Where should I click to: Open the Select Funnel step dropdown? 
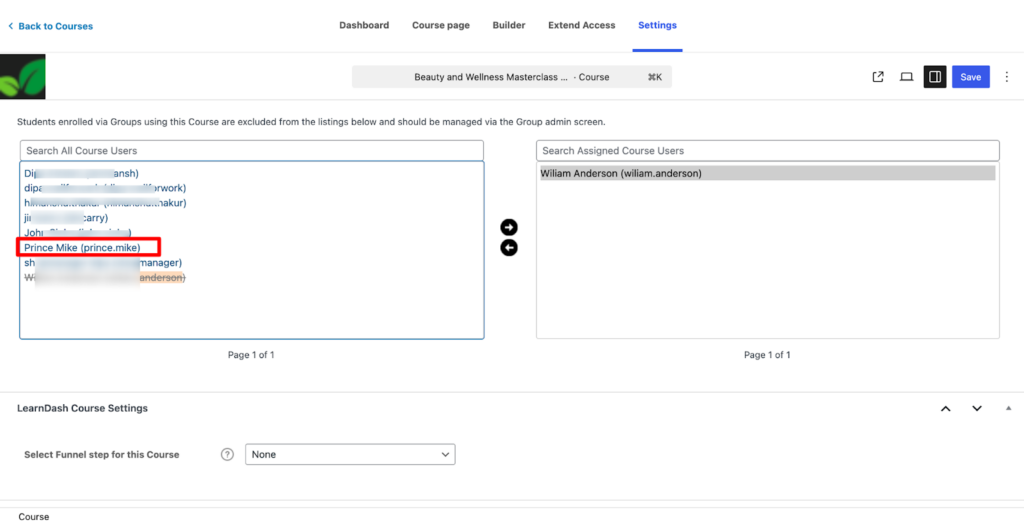click(350, 454)
